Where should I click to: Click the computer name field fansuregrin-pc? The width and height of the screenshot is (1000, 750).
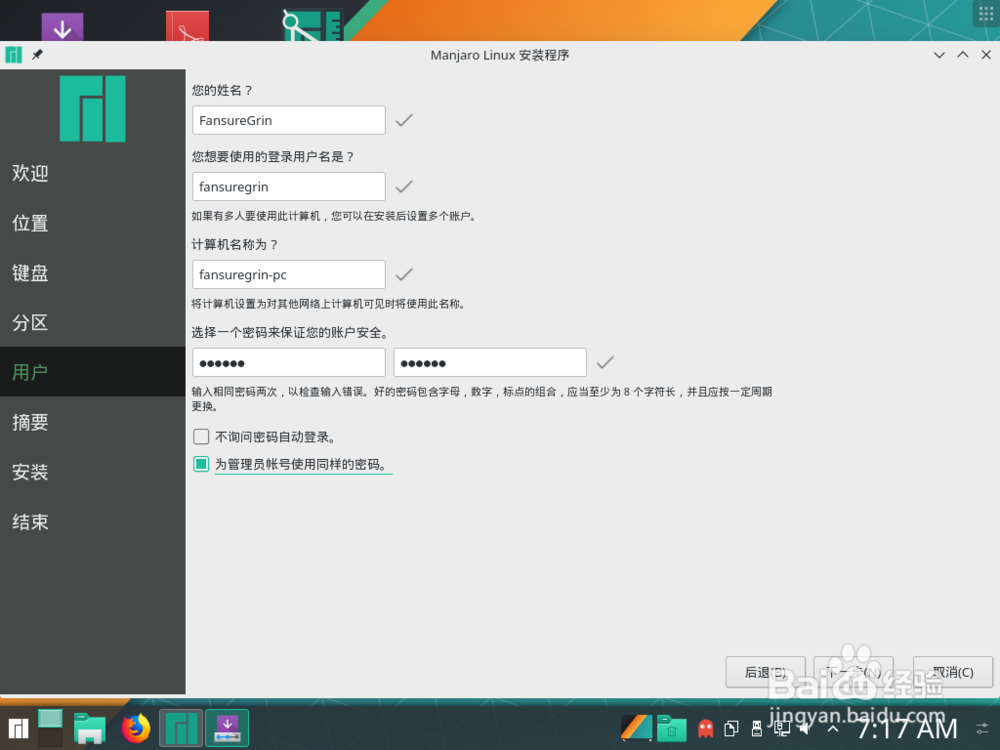click(289, 274)
